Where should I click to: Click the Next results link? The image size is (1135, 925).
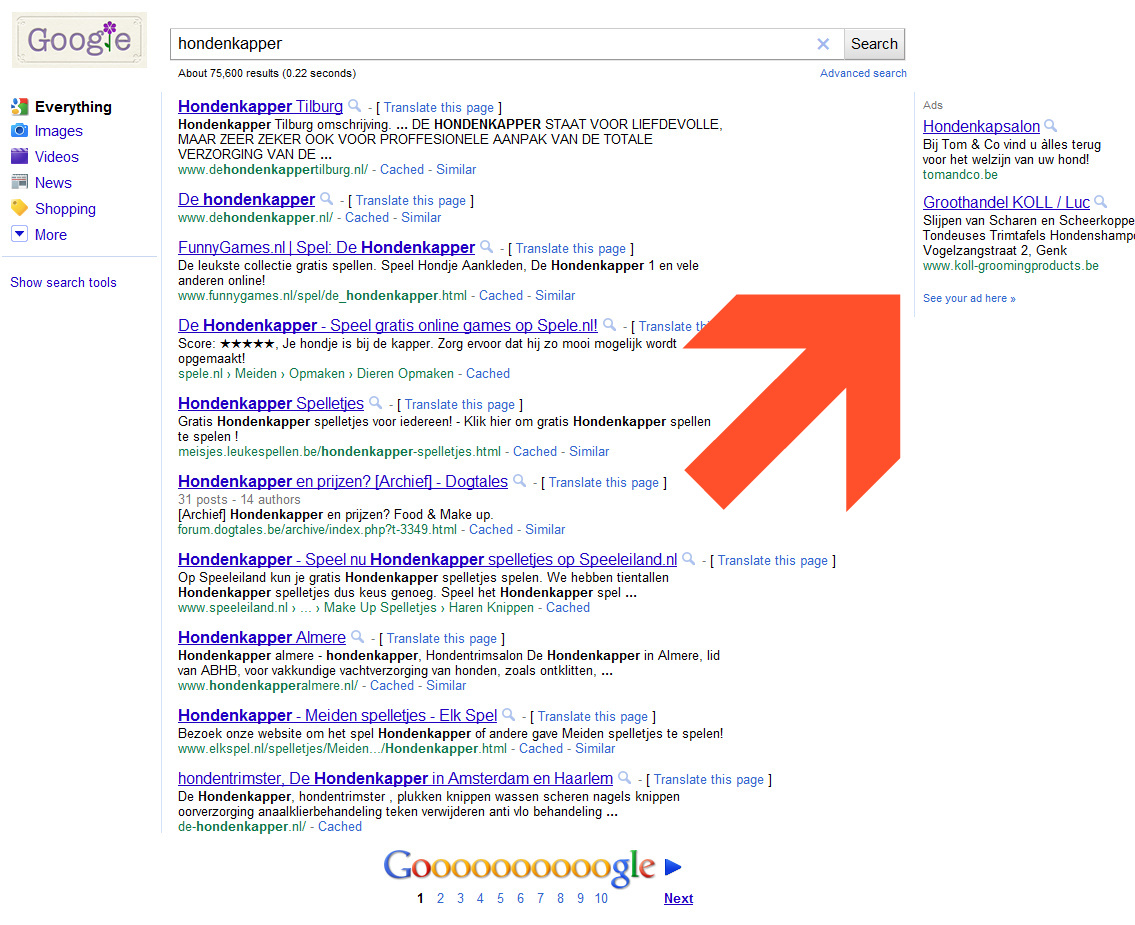[678, 898]
